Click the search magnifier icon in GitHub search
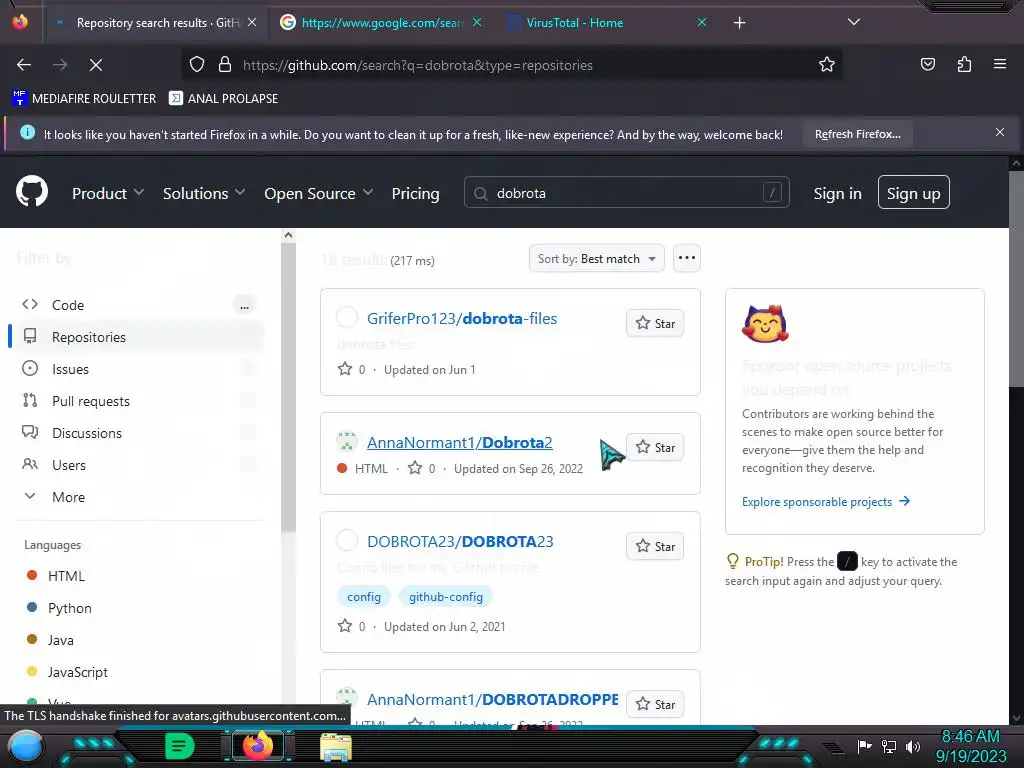The width and height of the screenshot is (1024, 768). pos(481,193)
